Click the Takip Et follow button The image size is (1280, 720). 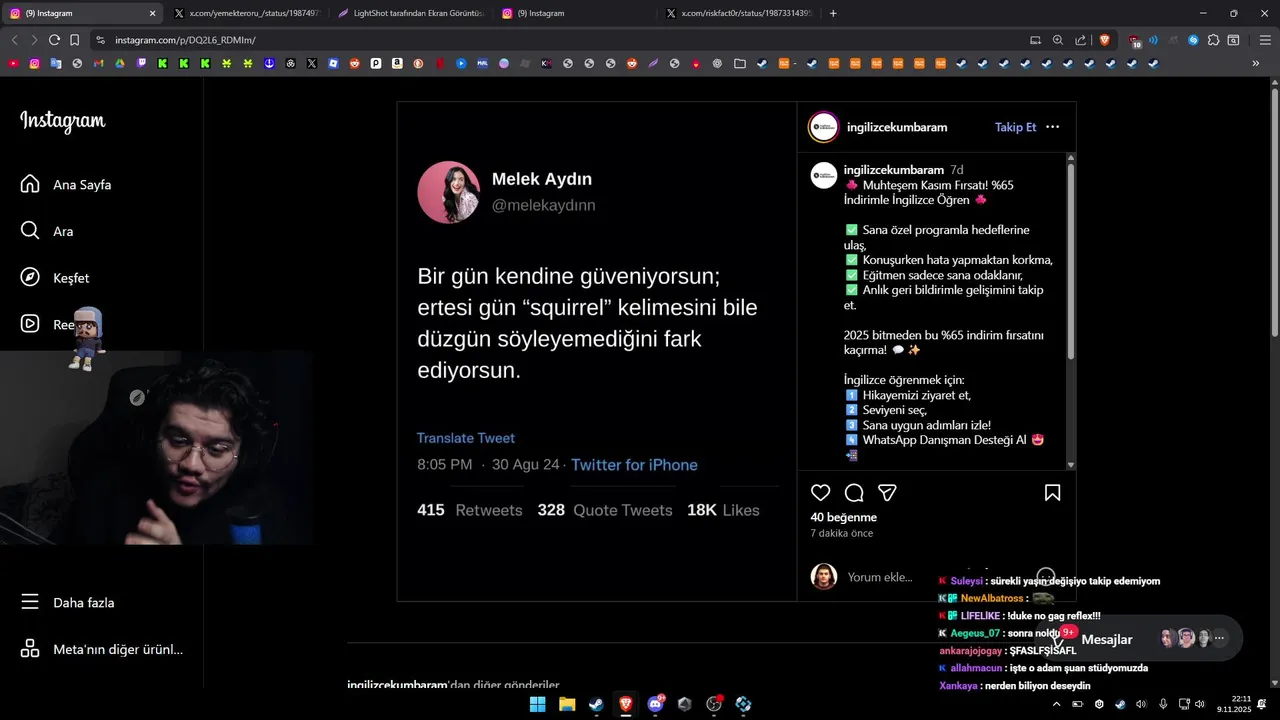pos(1015,127)
